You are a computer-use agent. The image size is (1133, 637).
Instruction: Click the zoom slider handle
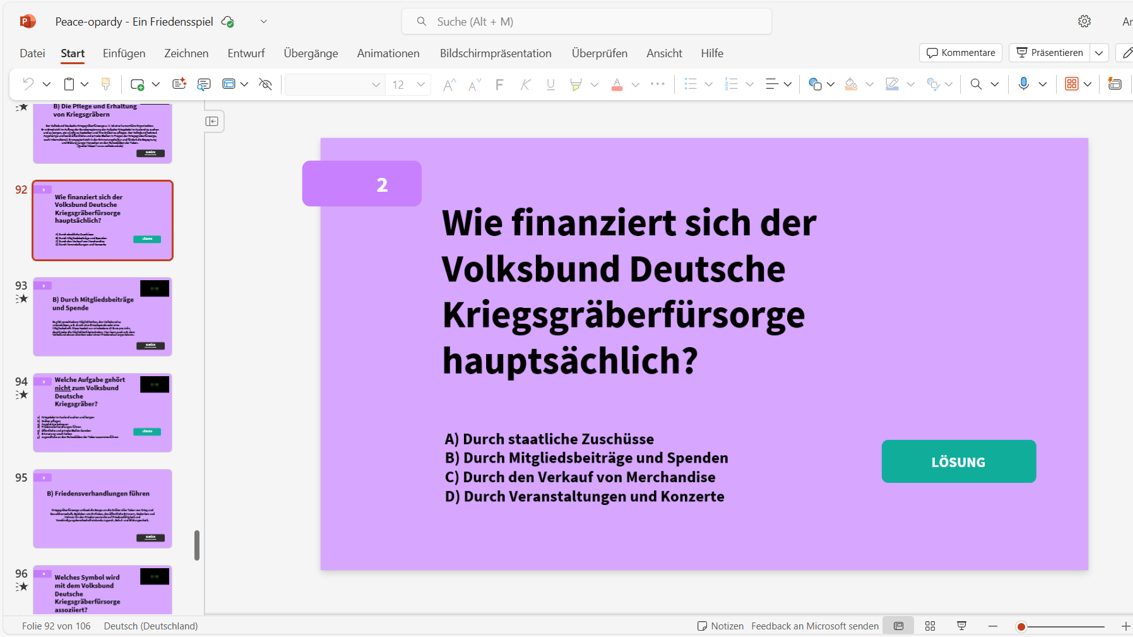(1021, 626)
